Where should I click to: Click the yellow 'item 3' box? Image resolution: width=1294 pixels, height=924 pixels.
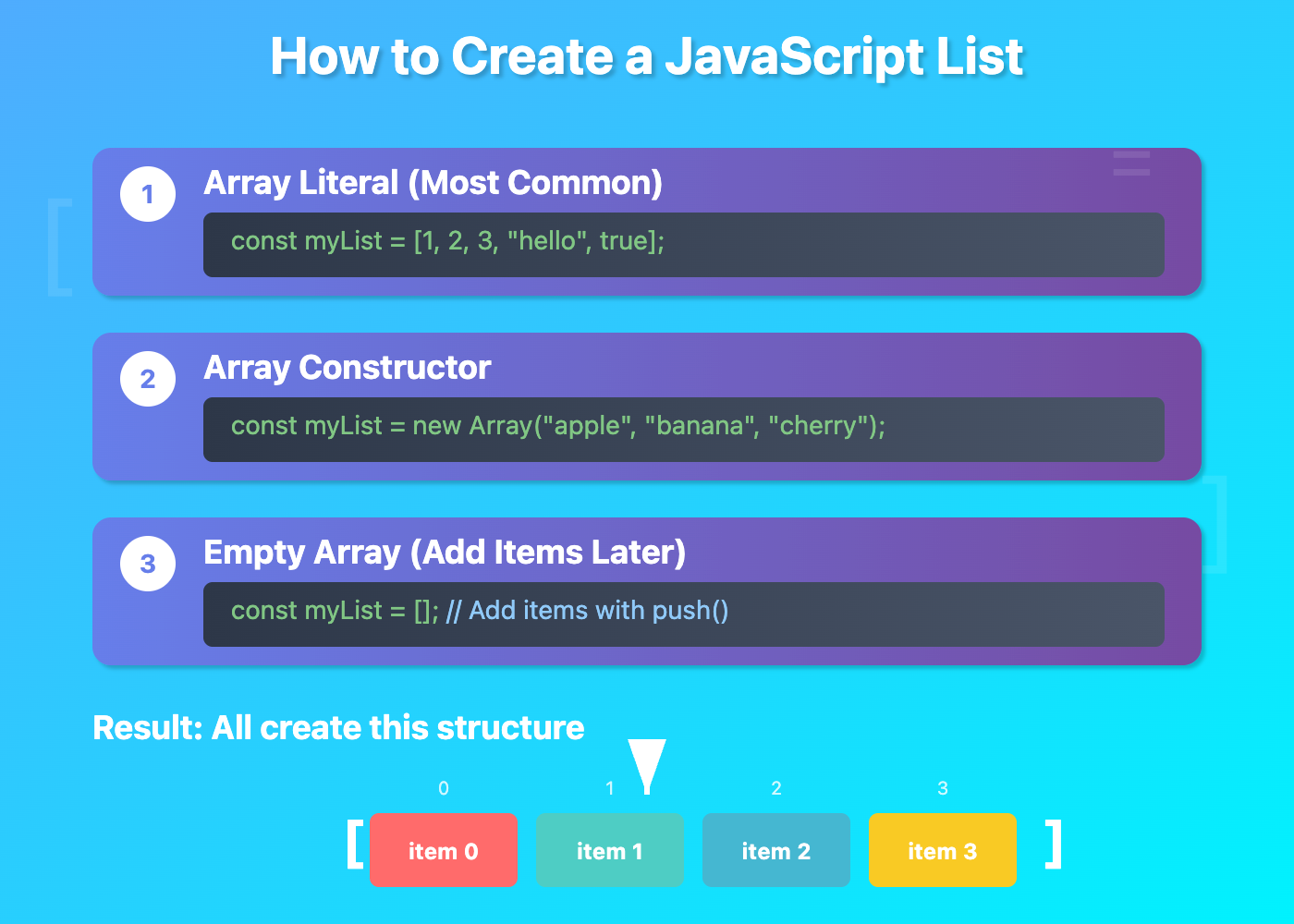coord(943,850)
